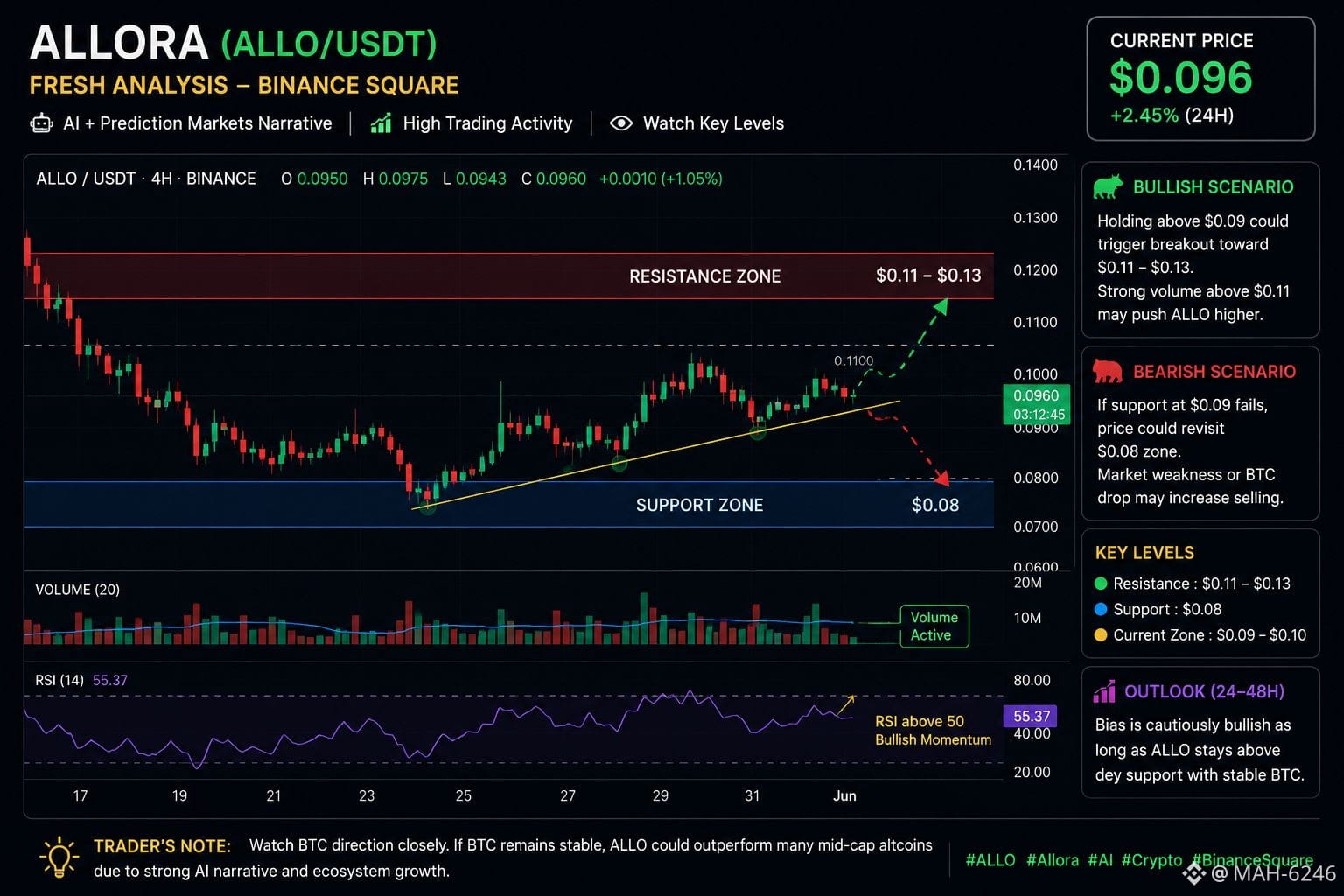Click the ALLO / USDT · 4H · BINANCE chart label

[146, 178]
